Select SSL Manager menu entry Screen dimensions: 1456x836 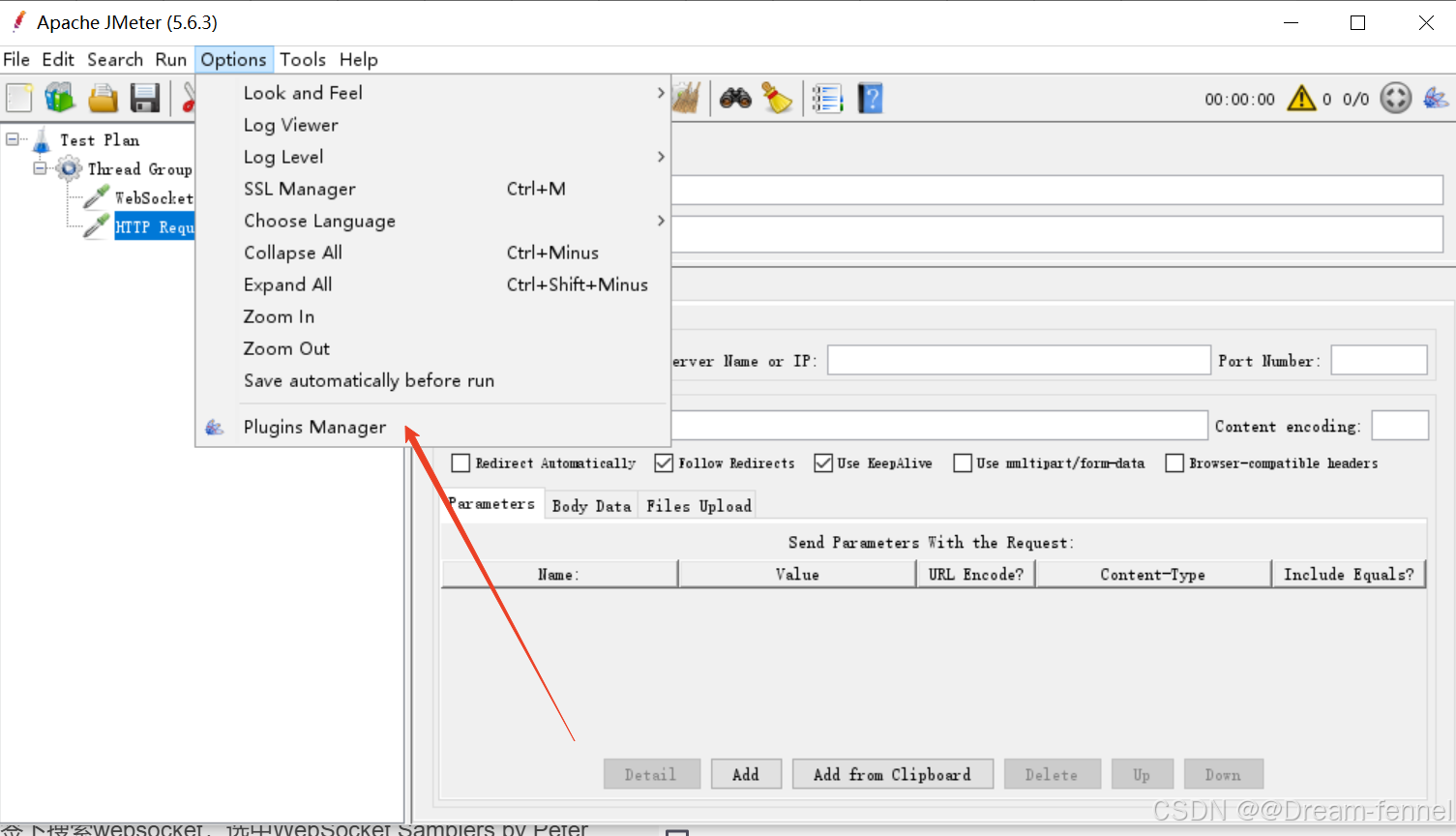(x=433, y=189)
